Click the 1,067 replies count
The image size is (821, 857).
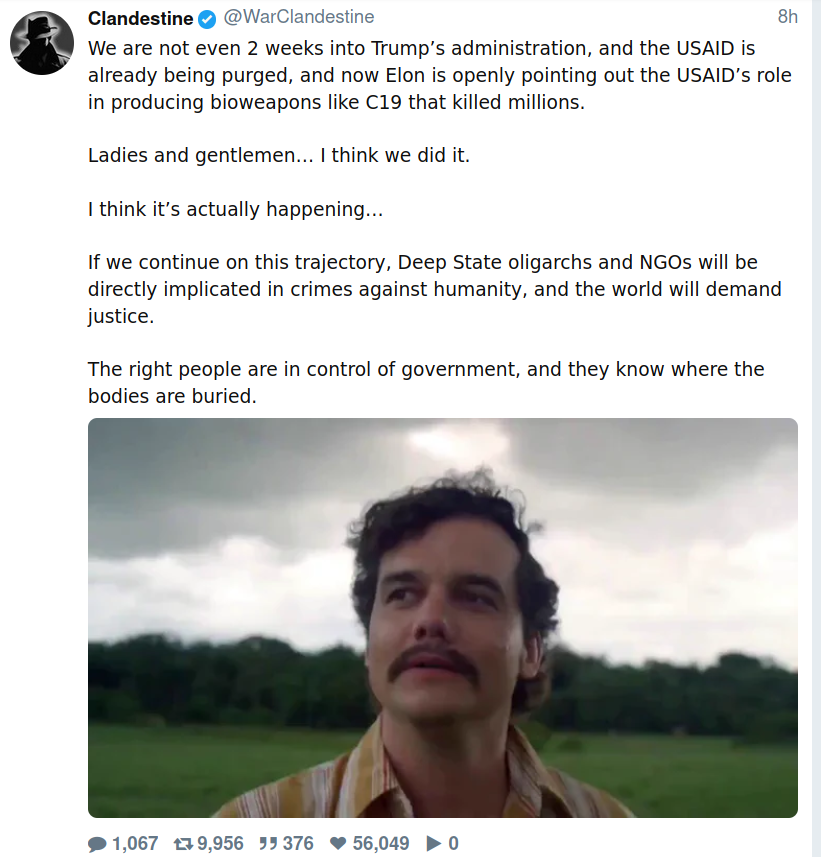(x=135, y=844)
